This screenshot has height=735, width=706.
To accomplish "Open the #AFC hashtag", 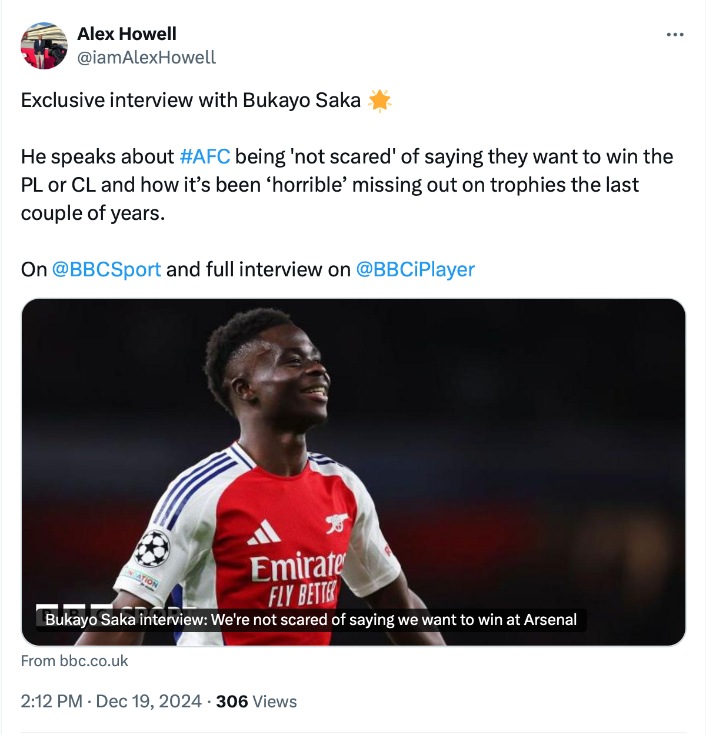I will coord(204,157).
